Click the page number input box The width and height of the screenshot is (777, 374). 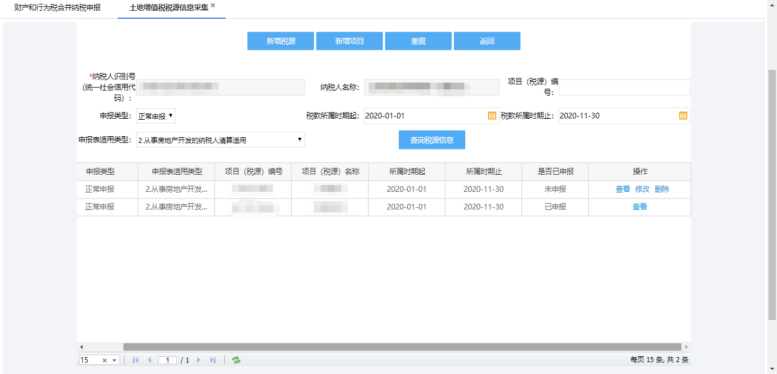pyautogui.click(x=167, y=360)
